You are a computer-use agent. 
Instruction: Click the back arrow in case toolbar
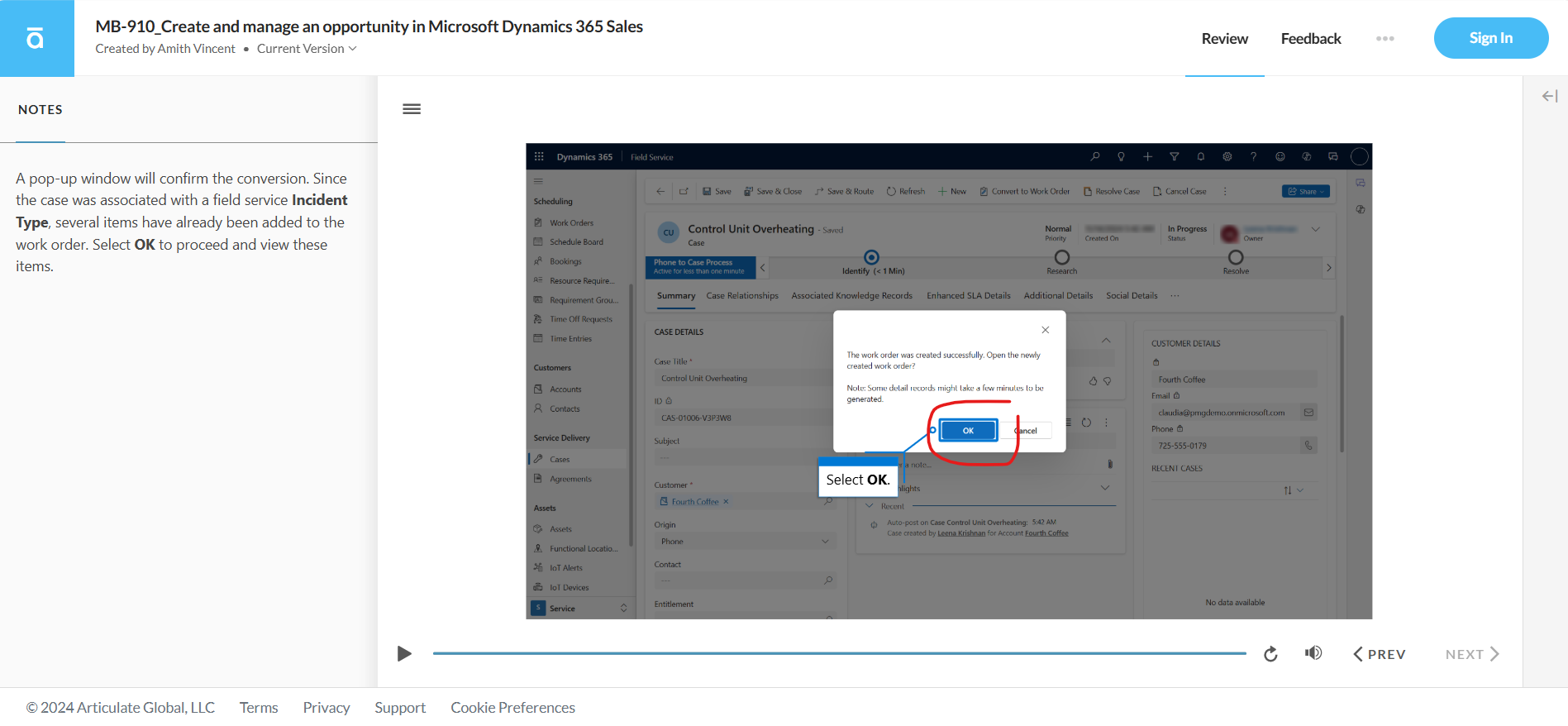pyautogui.click(x=660, y=191)
